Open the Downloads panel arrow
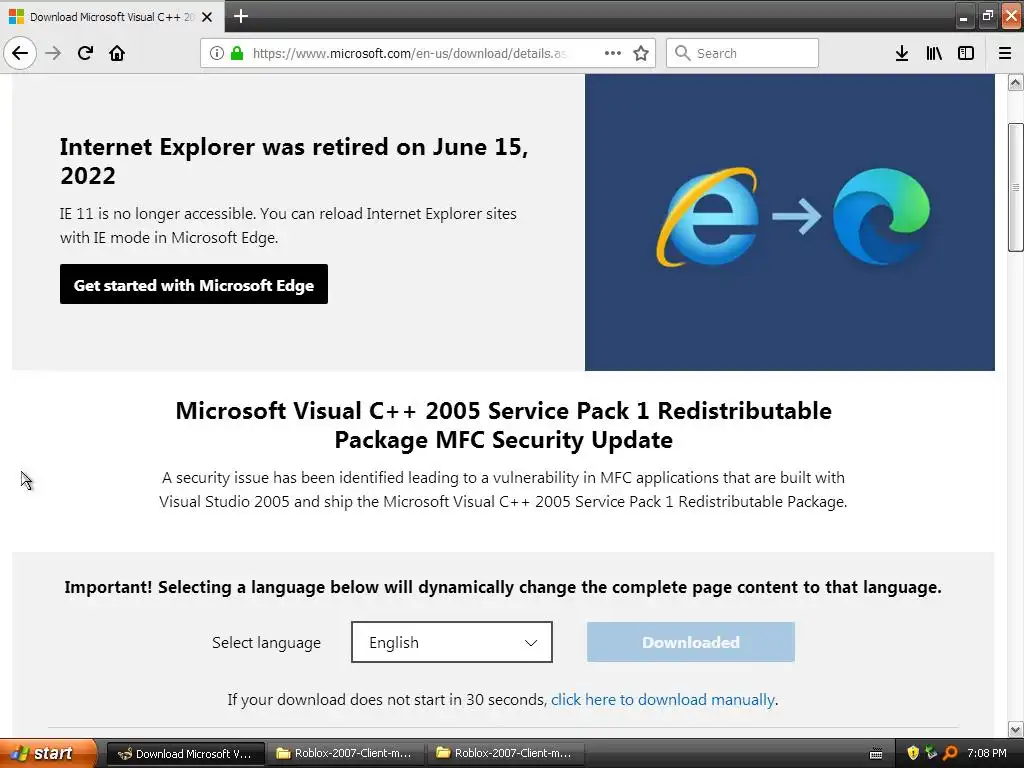The height and width of the screenshot is (768, 1024). [902, 53]
